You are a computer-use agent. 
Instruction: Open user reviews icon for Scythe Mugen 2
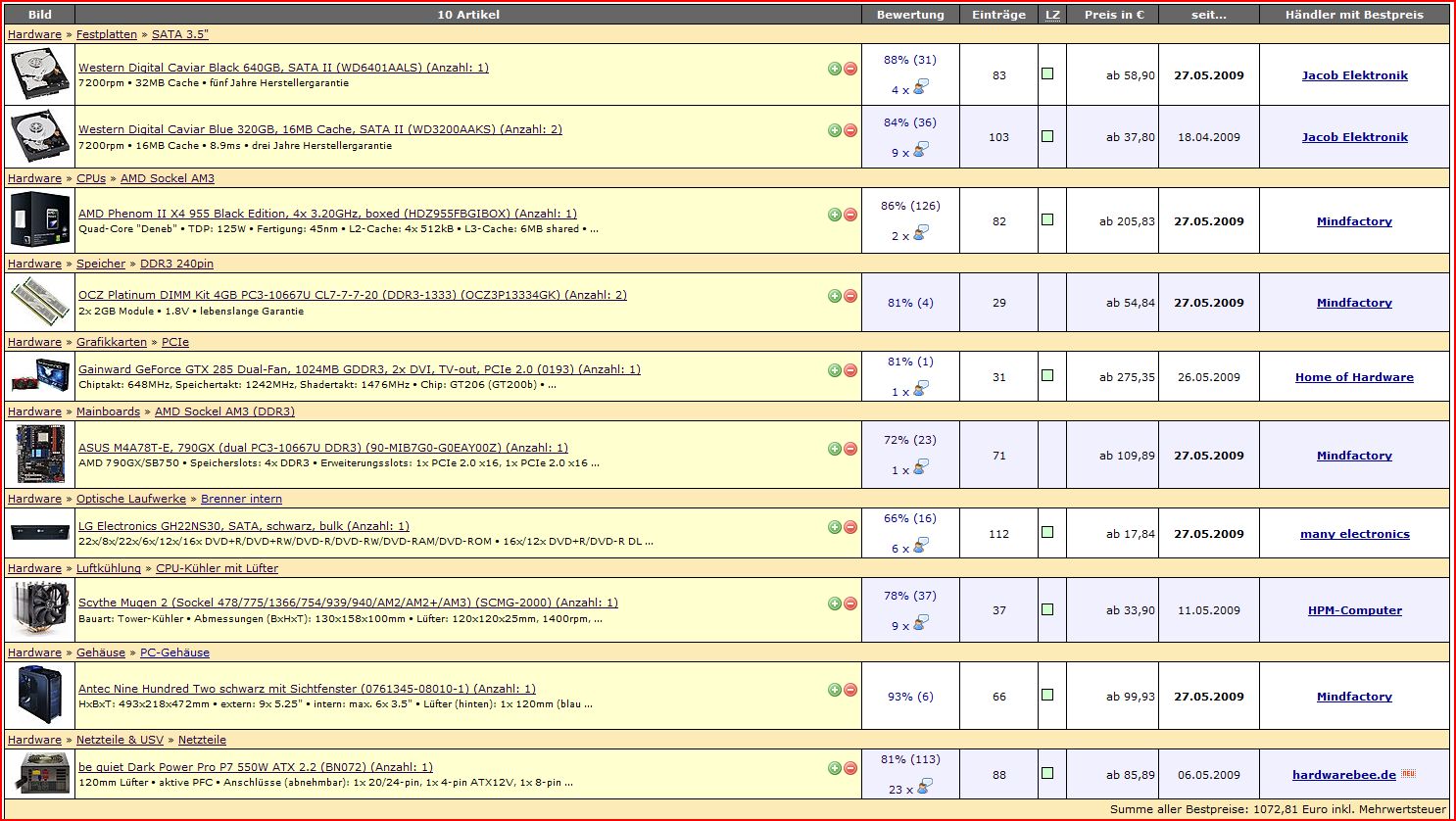(920, 623)
